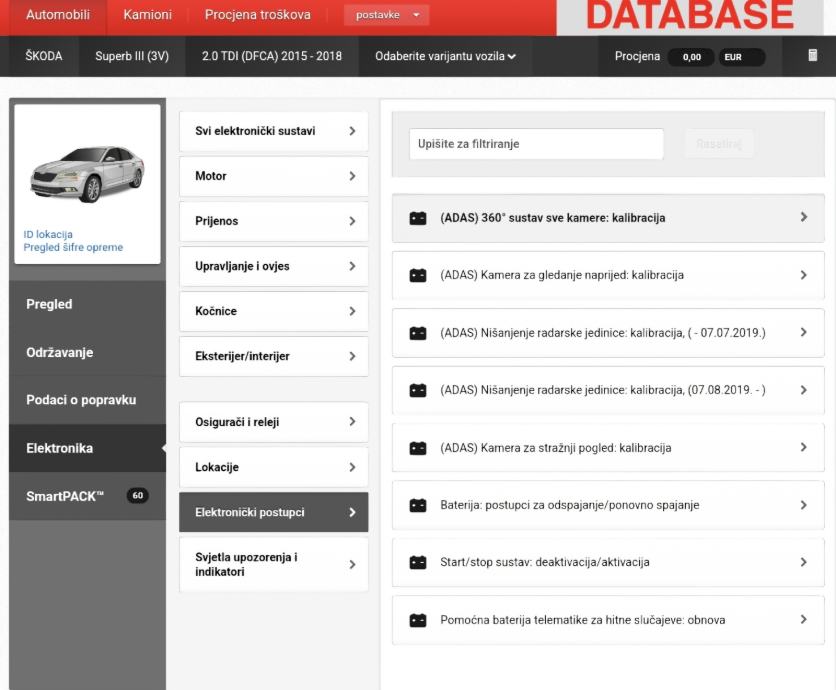Click battery icon next to Start/stop sustav

(418, 563)
